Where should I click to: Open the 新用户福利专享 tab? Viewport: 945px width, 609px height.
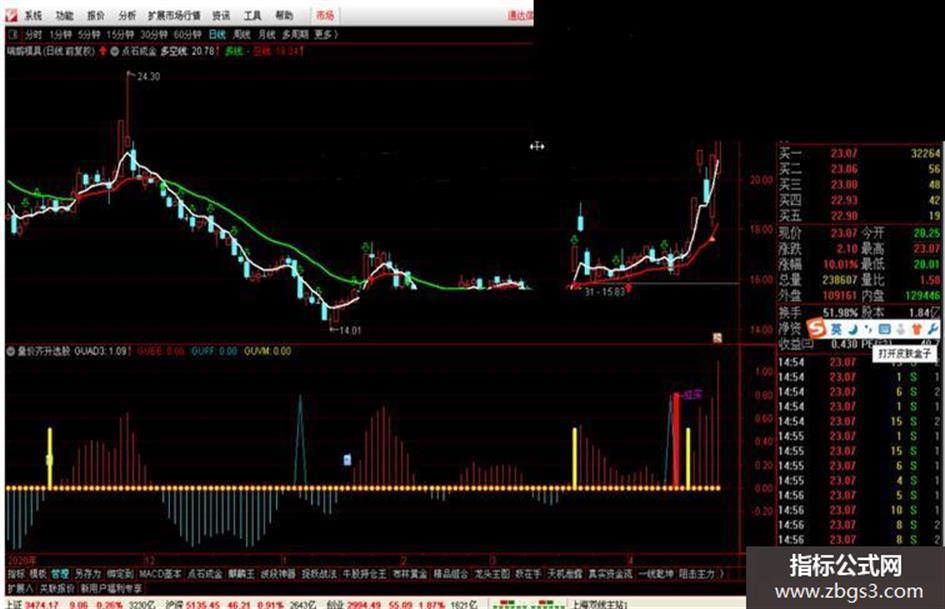point(111,588)
